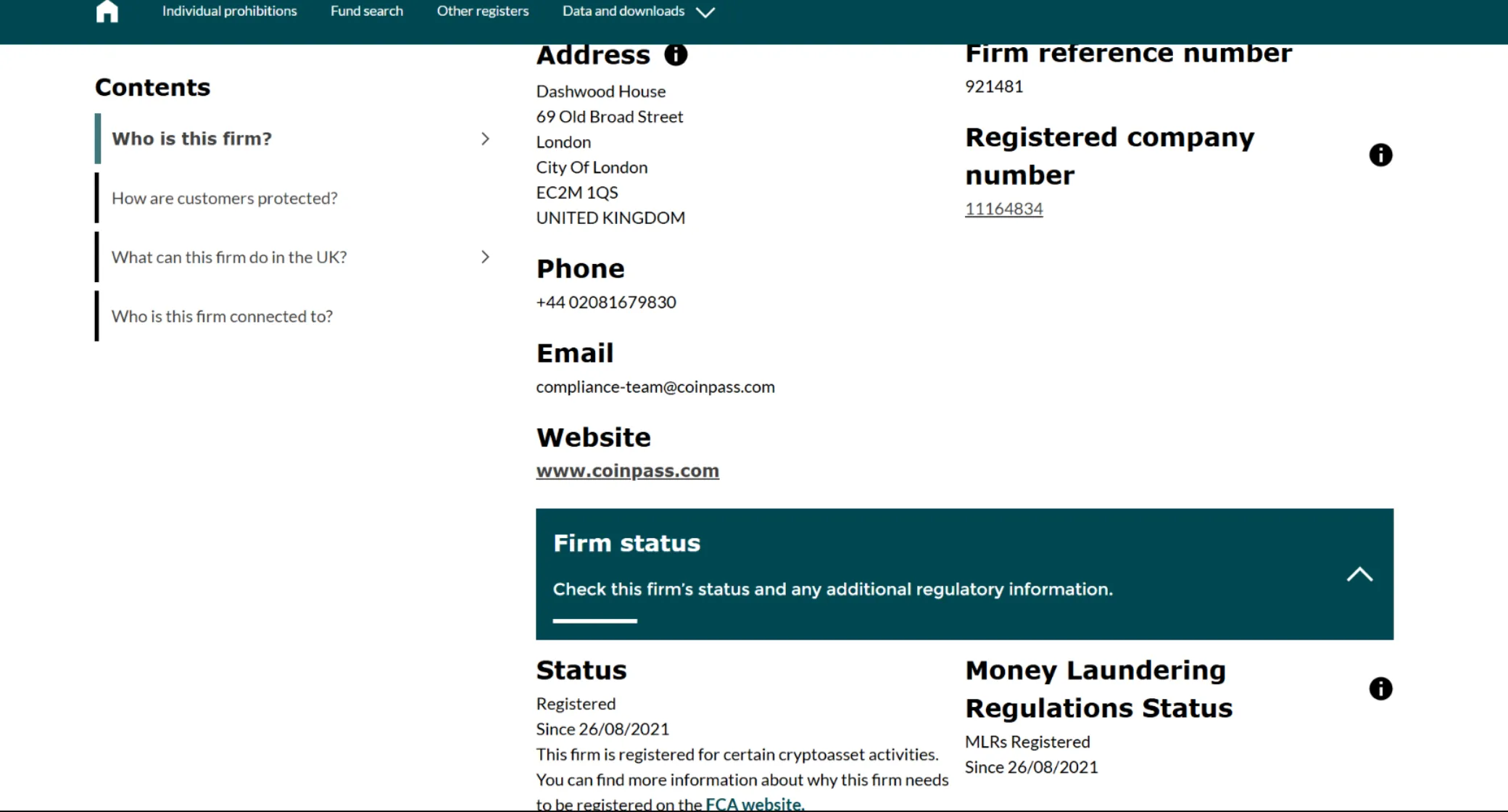Screen dimensions: 1508x812
Task: Expand 'What can this firm do' chevron
Action: 485,257
